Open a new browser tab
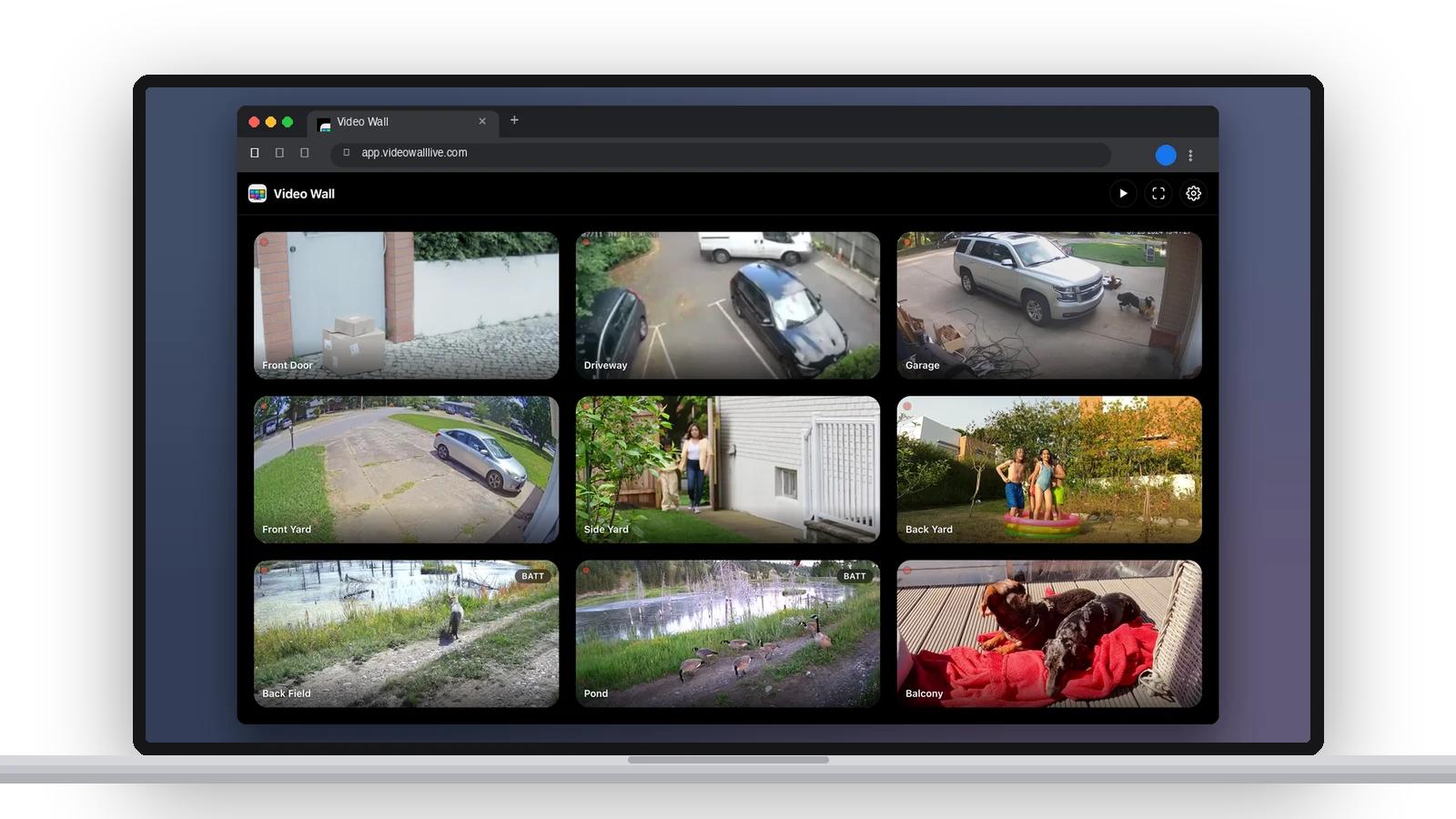The image size is (1456, 819). [514, 120]
